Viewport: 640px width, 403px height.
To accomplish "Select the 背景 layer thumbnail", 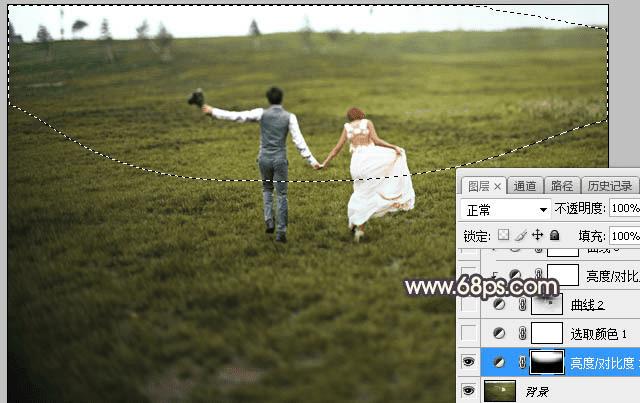I will 500,391.
